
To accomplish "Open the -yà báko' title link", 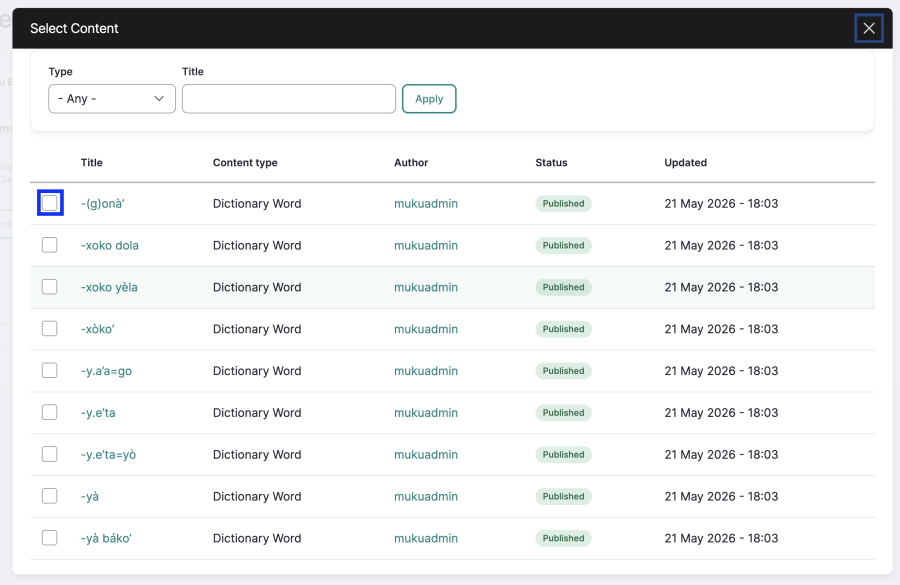I will tap(106, 538).
